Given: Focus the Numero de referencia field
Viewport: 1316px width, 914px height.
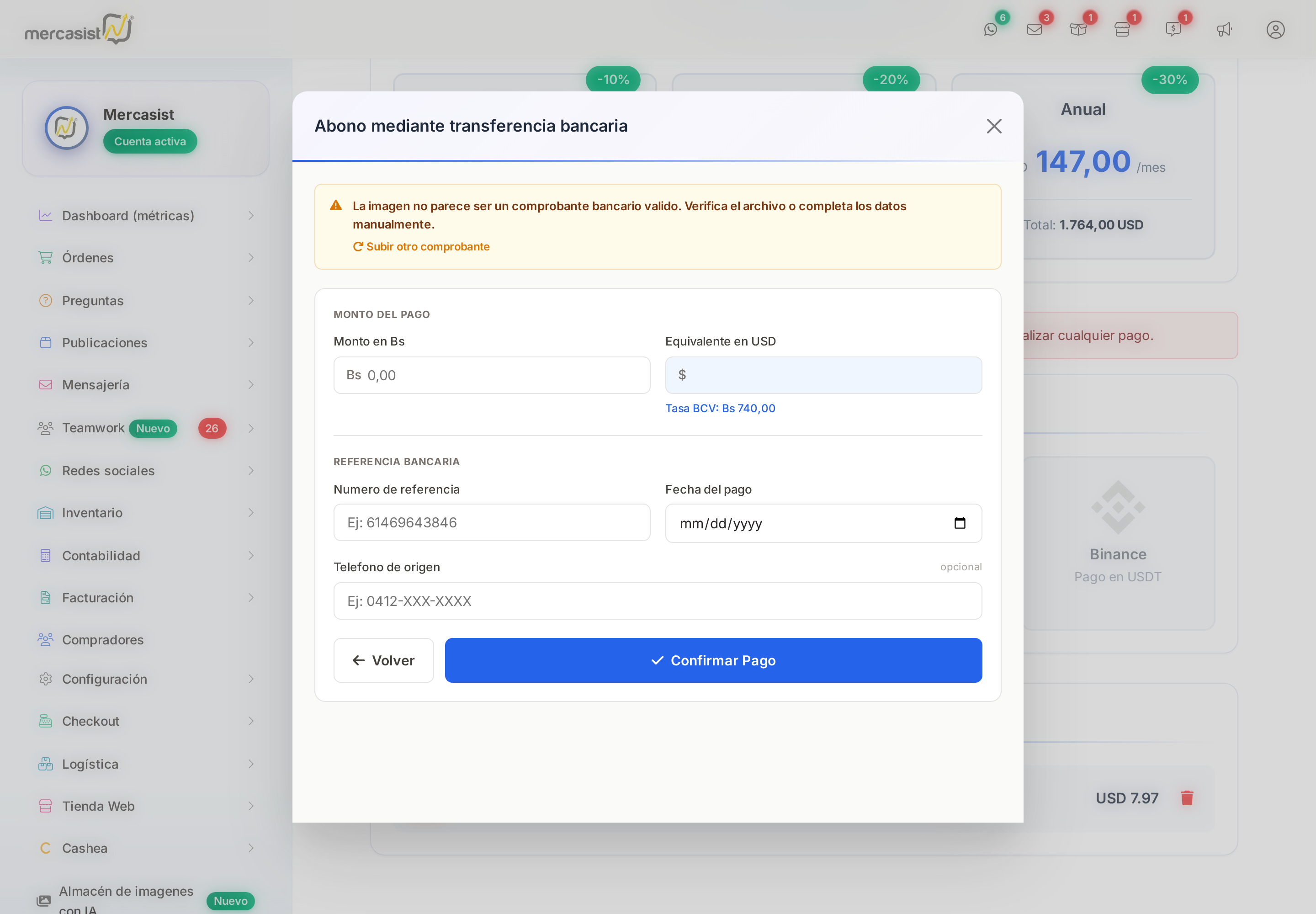Looking at the screenshot, I should coord(491,522).
